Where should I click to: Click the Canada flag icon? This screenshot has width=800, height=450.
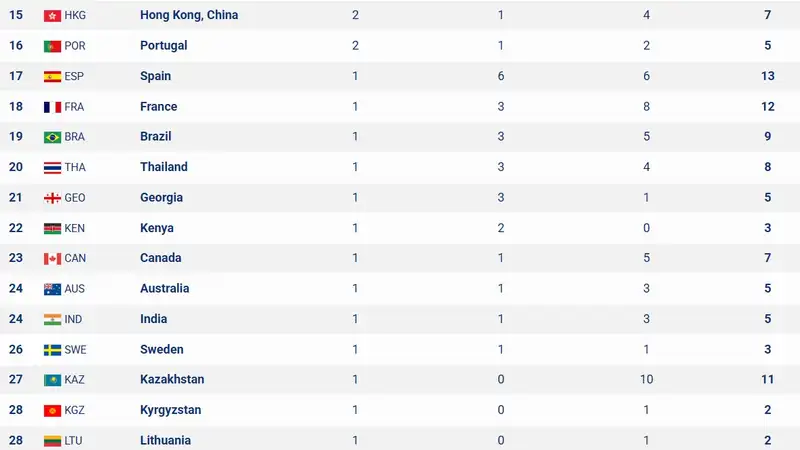click(52, 259)
